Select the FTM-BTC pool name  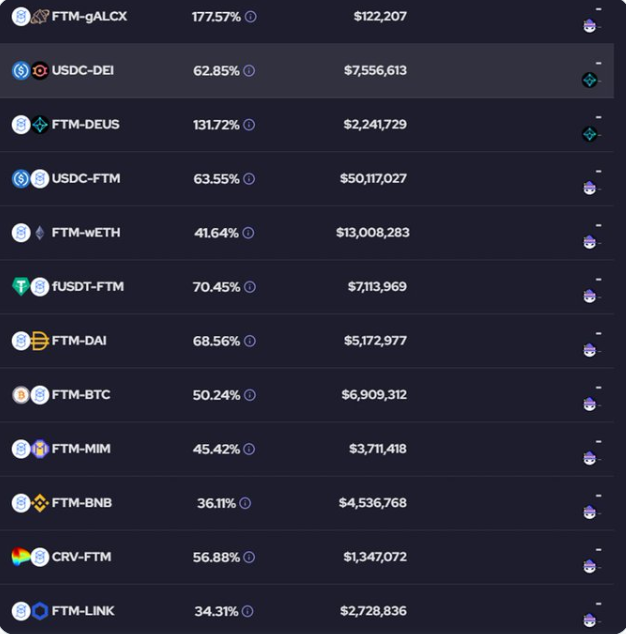pyautogui.click(x=81, y=395)
